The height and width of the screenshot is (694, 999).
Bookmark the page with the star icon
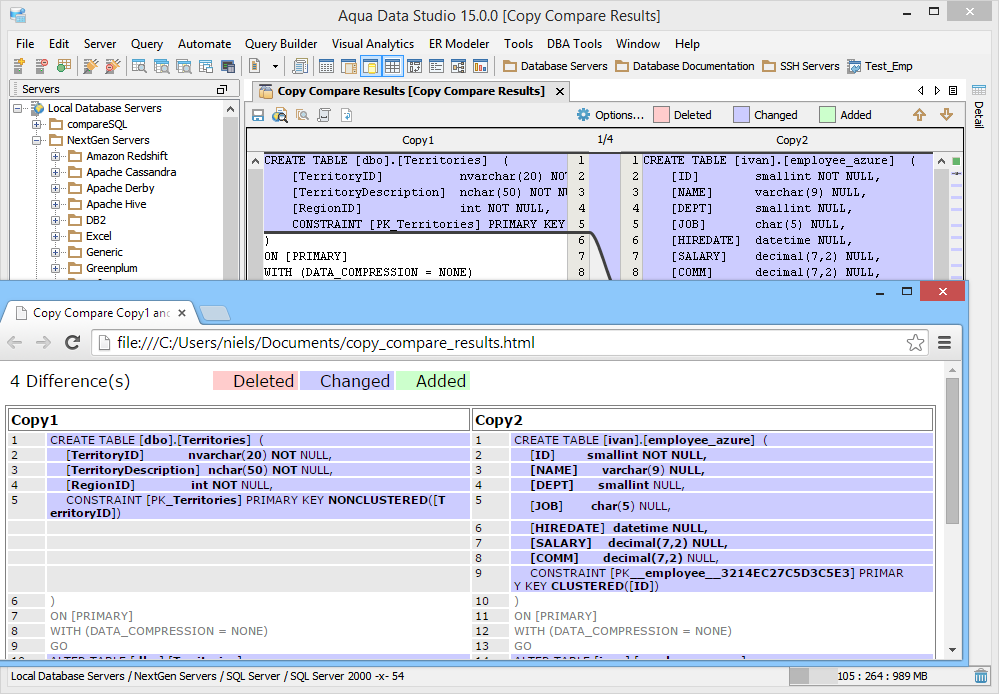pyautogui.click(x=915, y=343)
